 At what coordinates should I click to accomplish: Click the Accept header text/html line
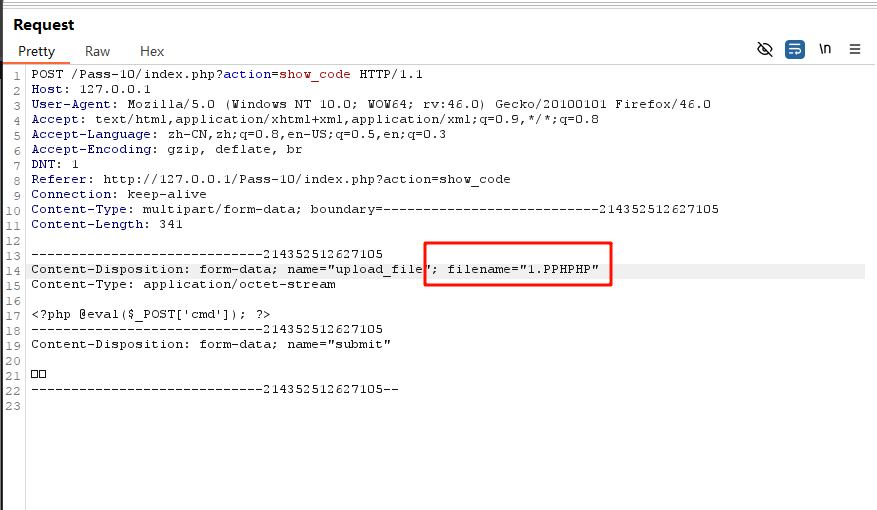click(315, 120)
